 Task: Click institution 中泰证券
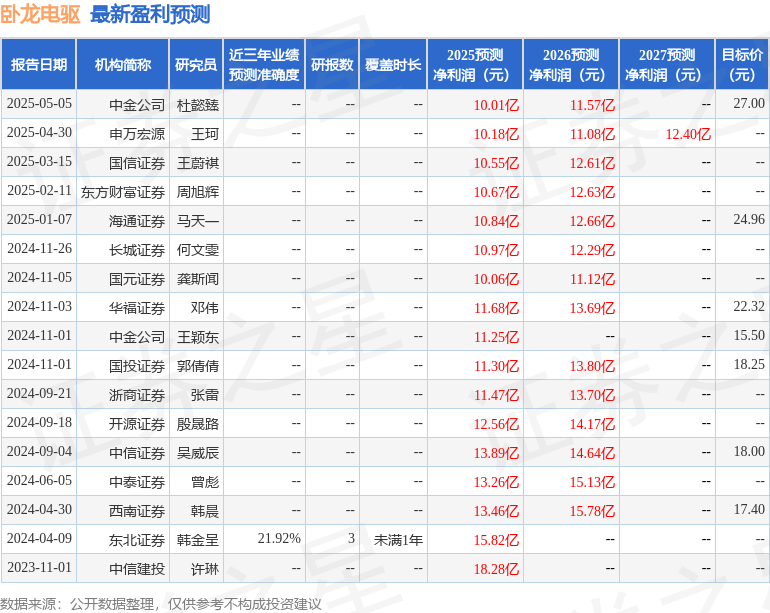pos(137,482)
